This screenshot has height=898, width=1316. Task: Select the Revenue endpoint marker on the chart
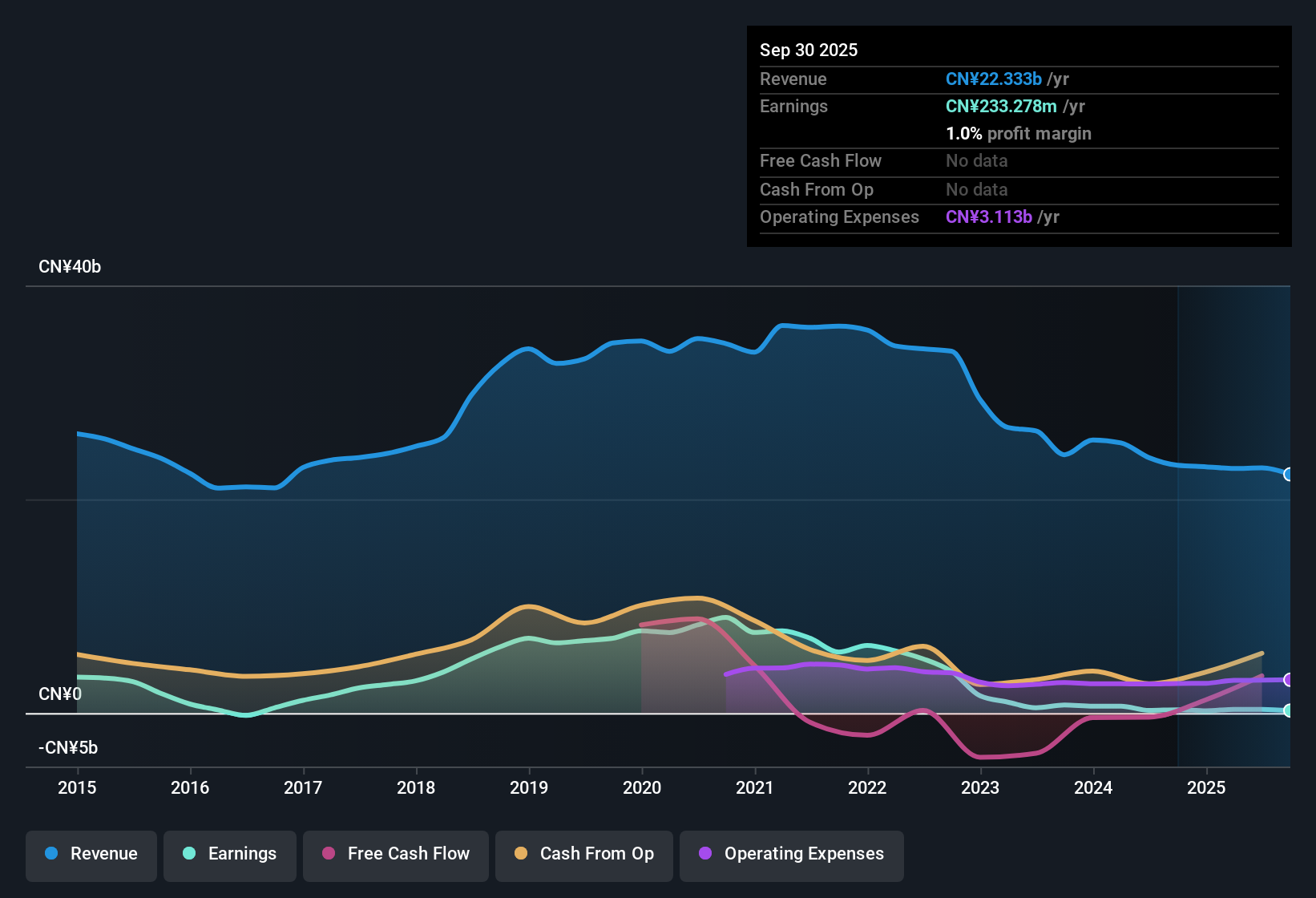pyautogui.click(x=1289, y=475)
